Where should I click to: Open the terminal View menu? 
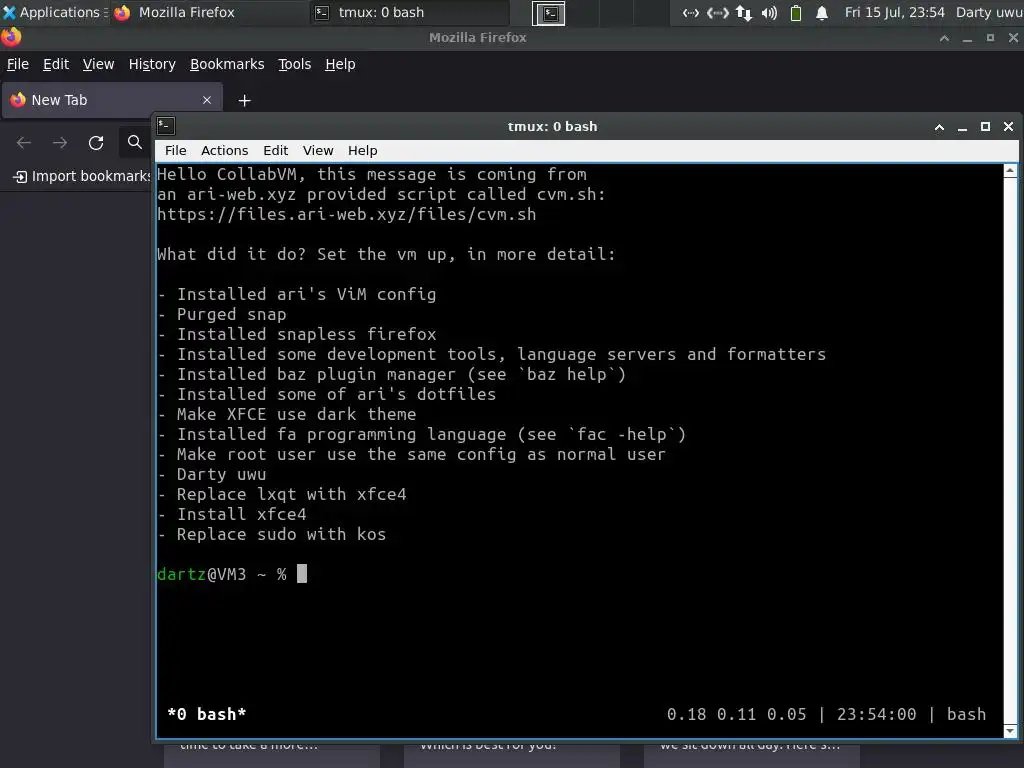318,150
